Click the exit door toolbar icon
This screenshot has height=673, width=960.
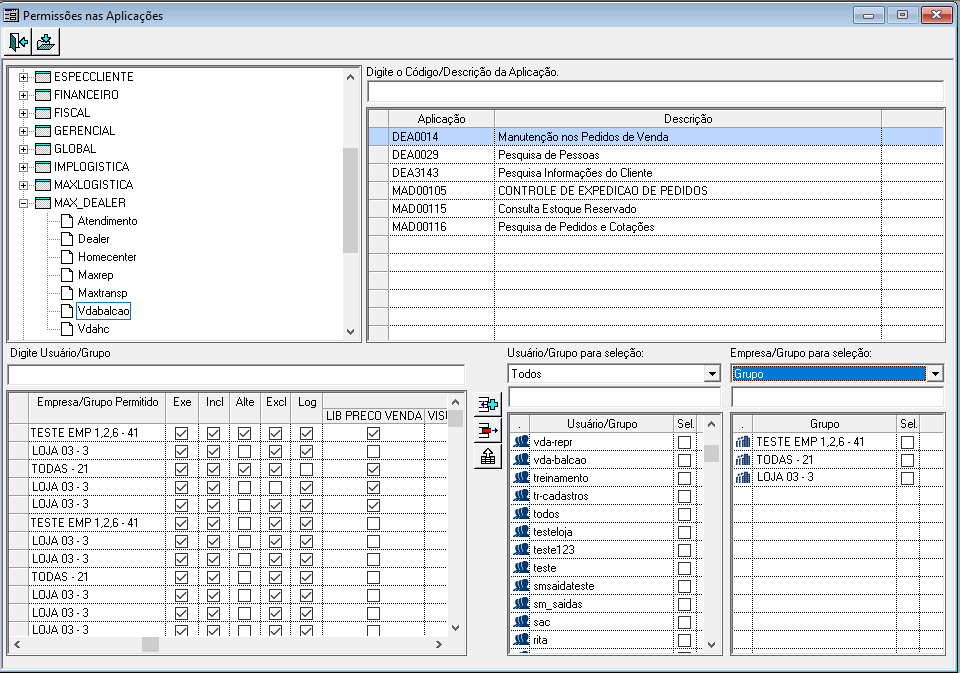click(x=18, y=42)
